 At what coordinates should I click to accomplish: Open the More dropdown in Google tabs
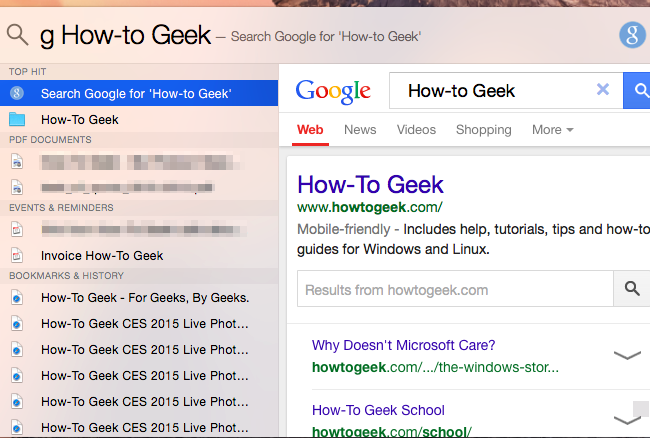coord(552,130)
